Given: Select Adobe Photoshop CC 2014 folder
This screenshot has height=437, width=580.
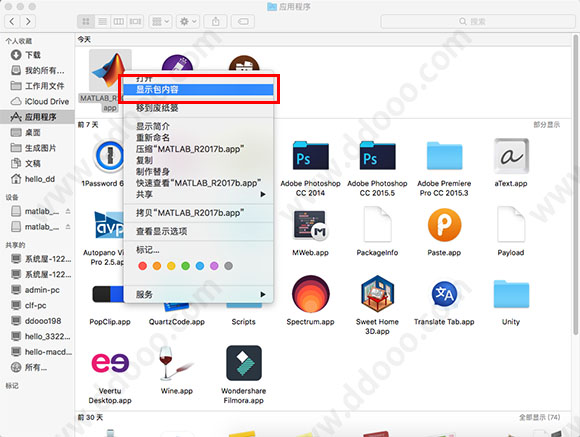Looking at the screenshot, I should pos(310,155).
